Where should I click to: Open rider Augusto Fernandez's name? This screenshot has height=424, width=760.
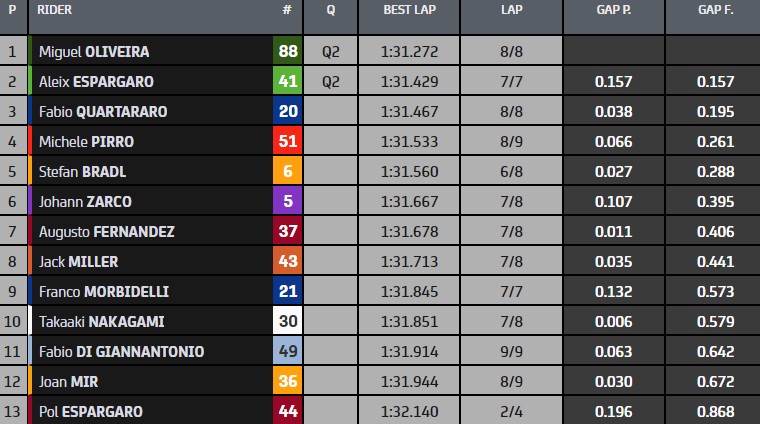point(106,231)
